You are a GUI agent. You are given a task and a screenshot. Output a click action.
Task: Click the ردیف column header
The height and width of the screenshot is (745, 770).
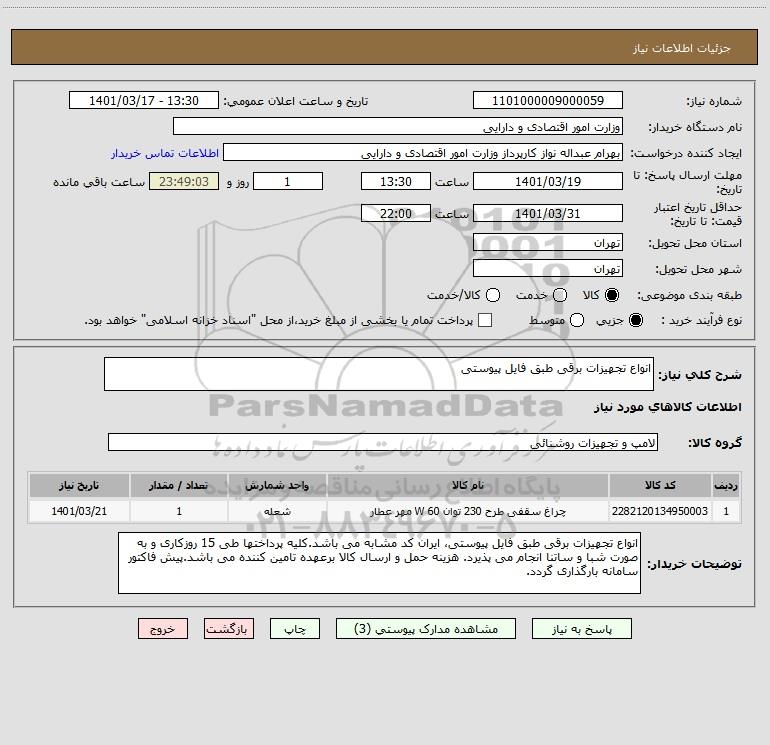point(726,485)
